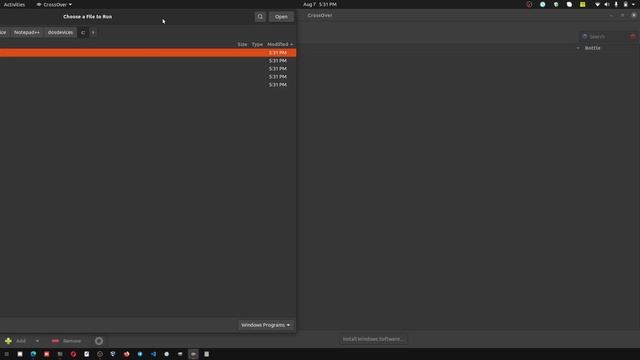Open the clock showing Aug 7 5:31 PM
This screenshot has width=640, height=360.
coord(320,4)
